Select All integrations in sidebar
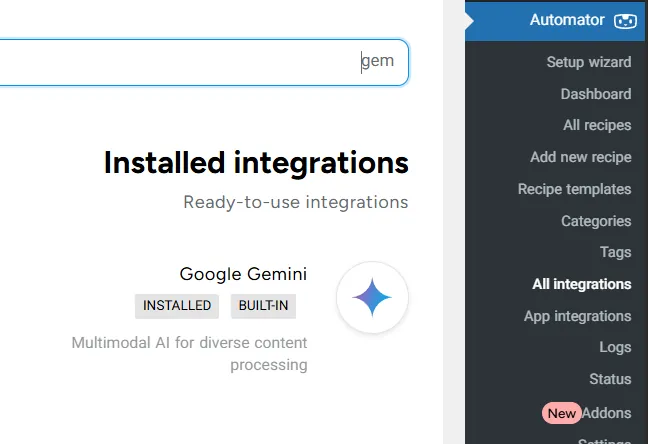 (x=581, y=284)
